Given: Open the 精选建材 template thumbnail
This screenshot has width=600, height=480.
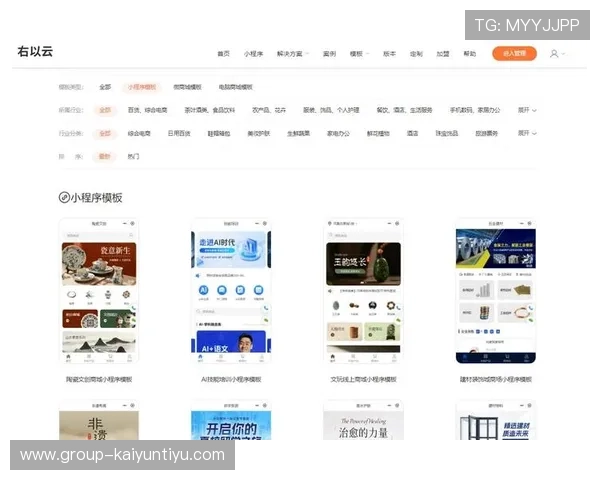Looking at the screenshot, I should coord(496,420).
